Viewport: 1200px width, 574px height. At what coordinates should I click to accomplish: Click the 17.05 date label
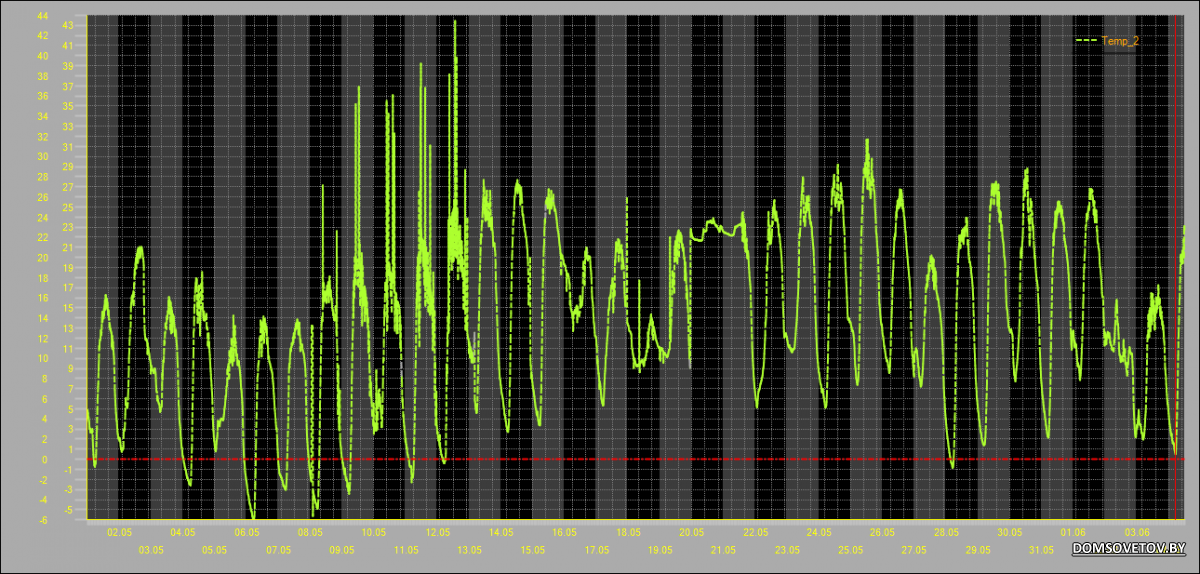(596, 550)
